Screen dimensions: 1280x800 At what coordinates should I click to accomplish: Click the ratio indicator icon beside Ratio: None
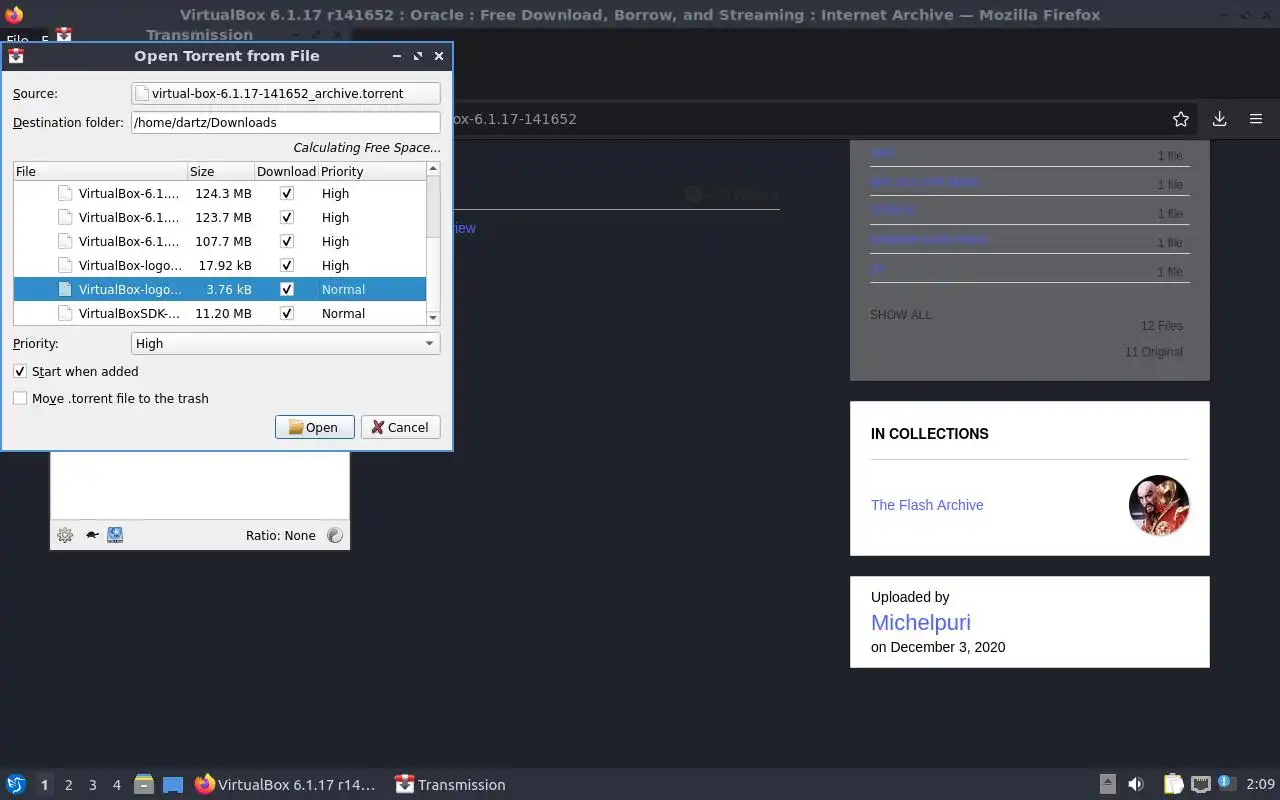(335, 535)
